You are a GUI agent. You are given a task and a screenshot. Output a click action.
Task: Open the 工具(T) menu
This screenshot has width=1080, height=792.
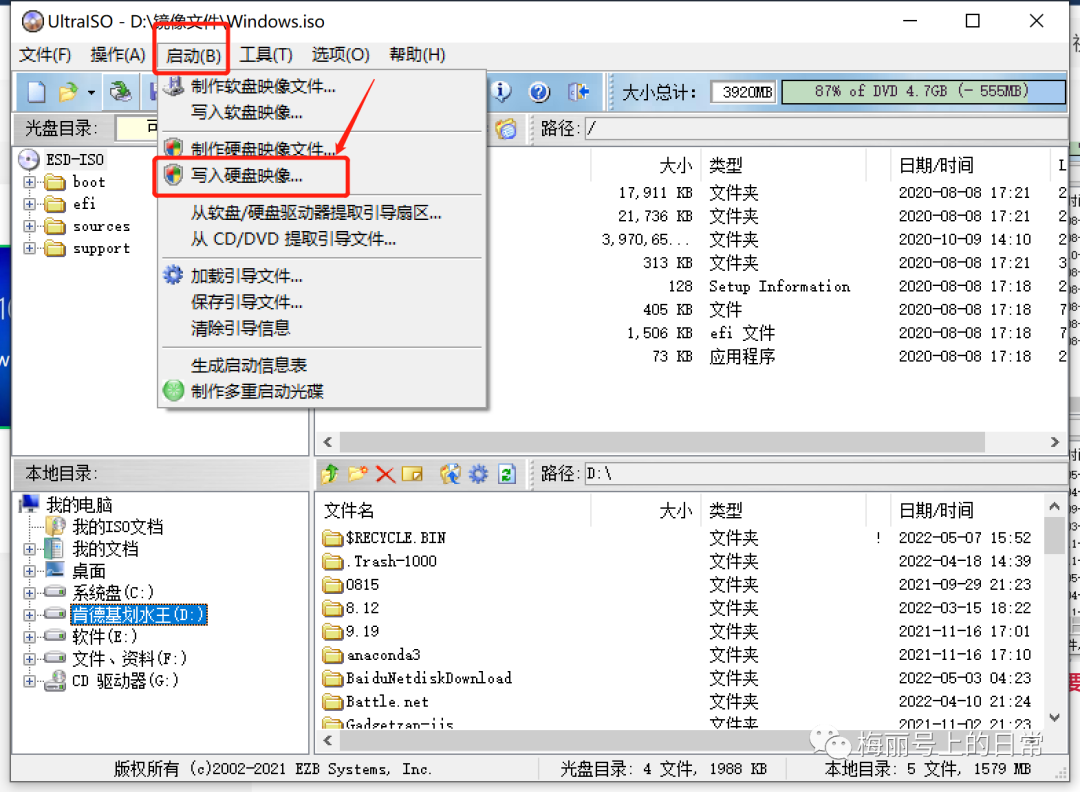(267, 55)
